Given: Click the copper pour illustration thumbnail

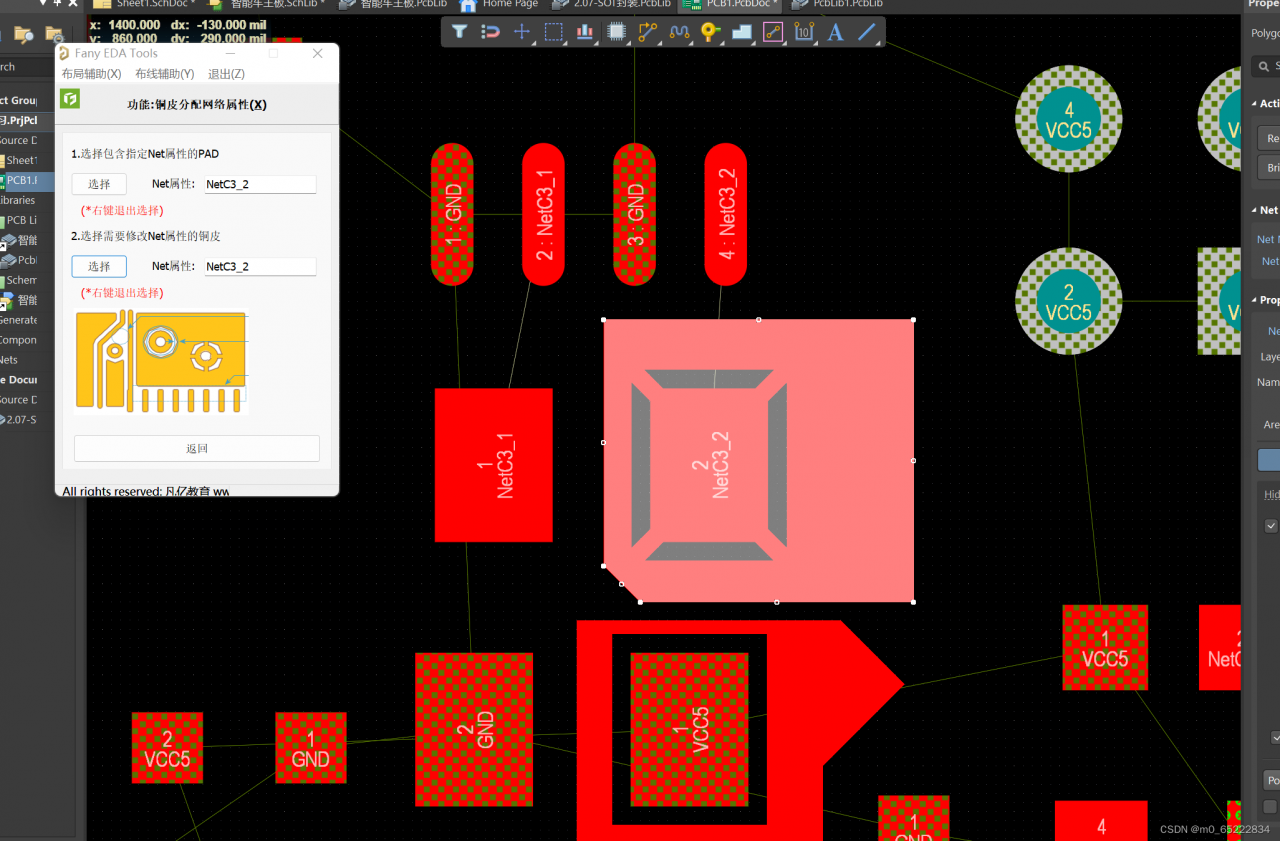Looking at the screenshot, I should click(x=161, y=360).
